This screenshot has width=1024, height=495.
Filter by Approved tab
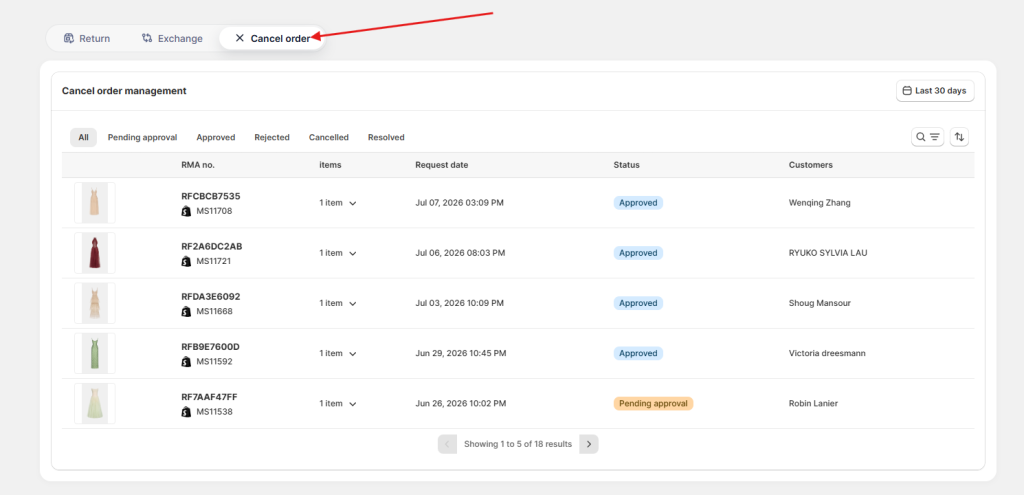pyautogui.click(x=216, y=137)
